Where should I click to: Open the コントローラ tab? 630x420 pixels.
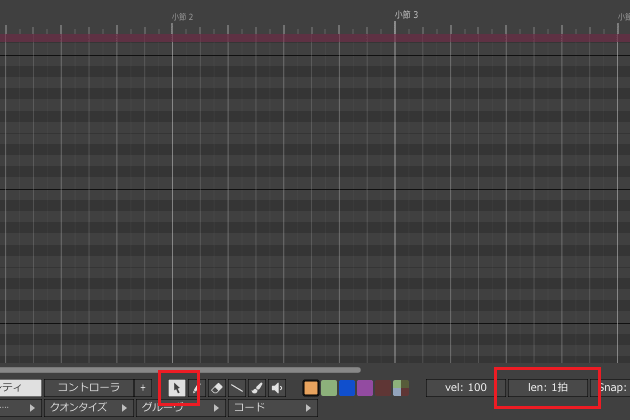pyautogui.click(x=88, y=388)
